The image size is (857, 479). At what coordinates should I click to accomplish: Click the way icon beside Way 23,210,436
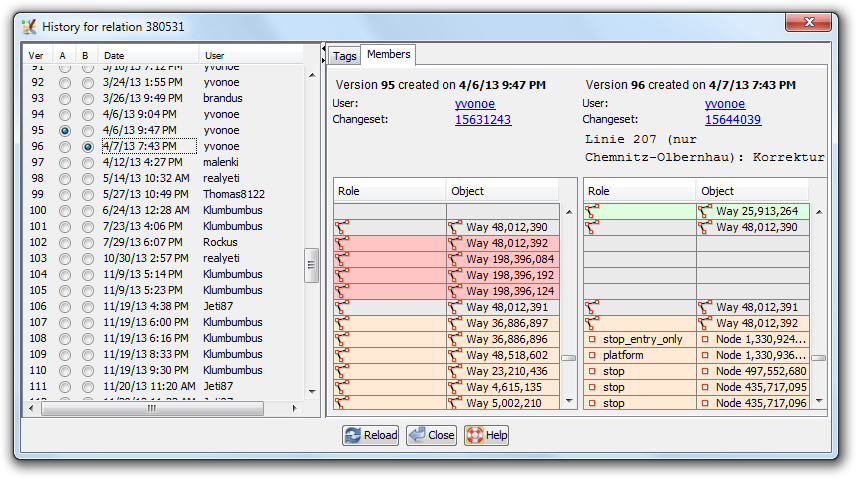tap(455, 371)
